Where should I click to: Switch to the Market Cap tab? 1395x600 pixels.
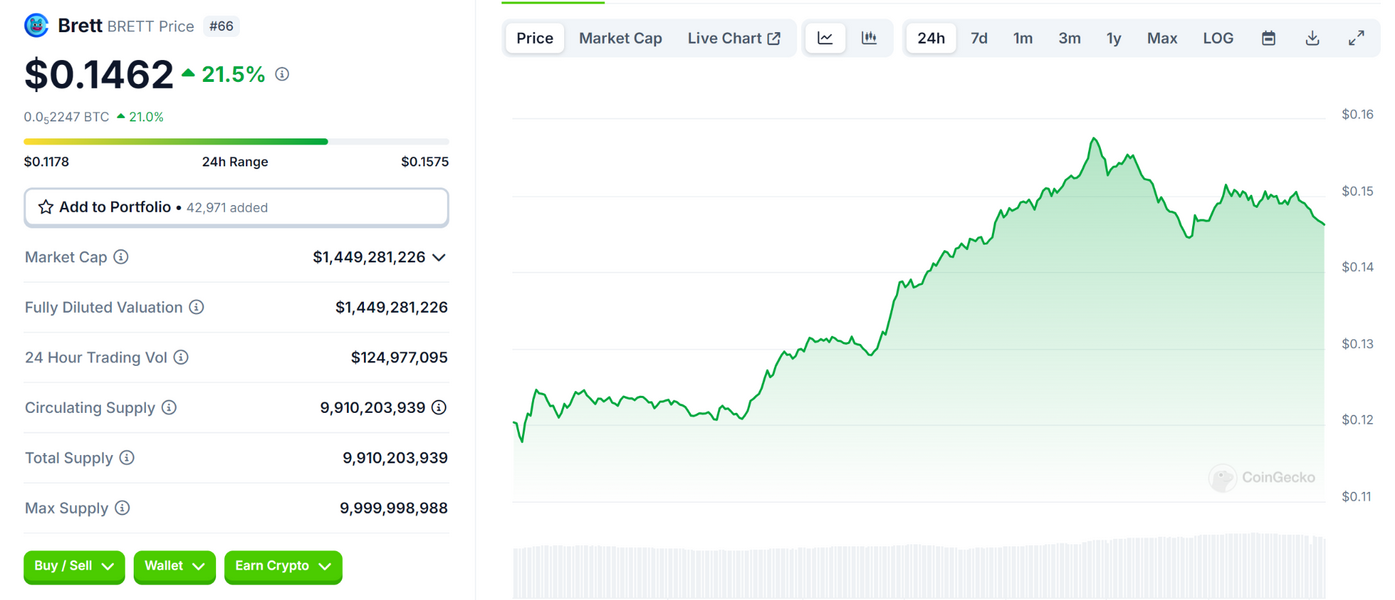click(620, 38)
